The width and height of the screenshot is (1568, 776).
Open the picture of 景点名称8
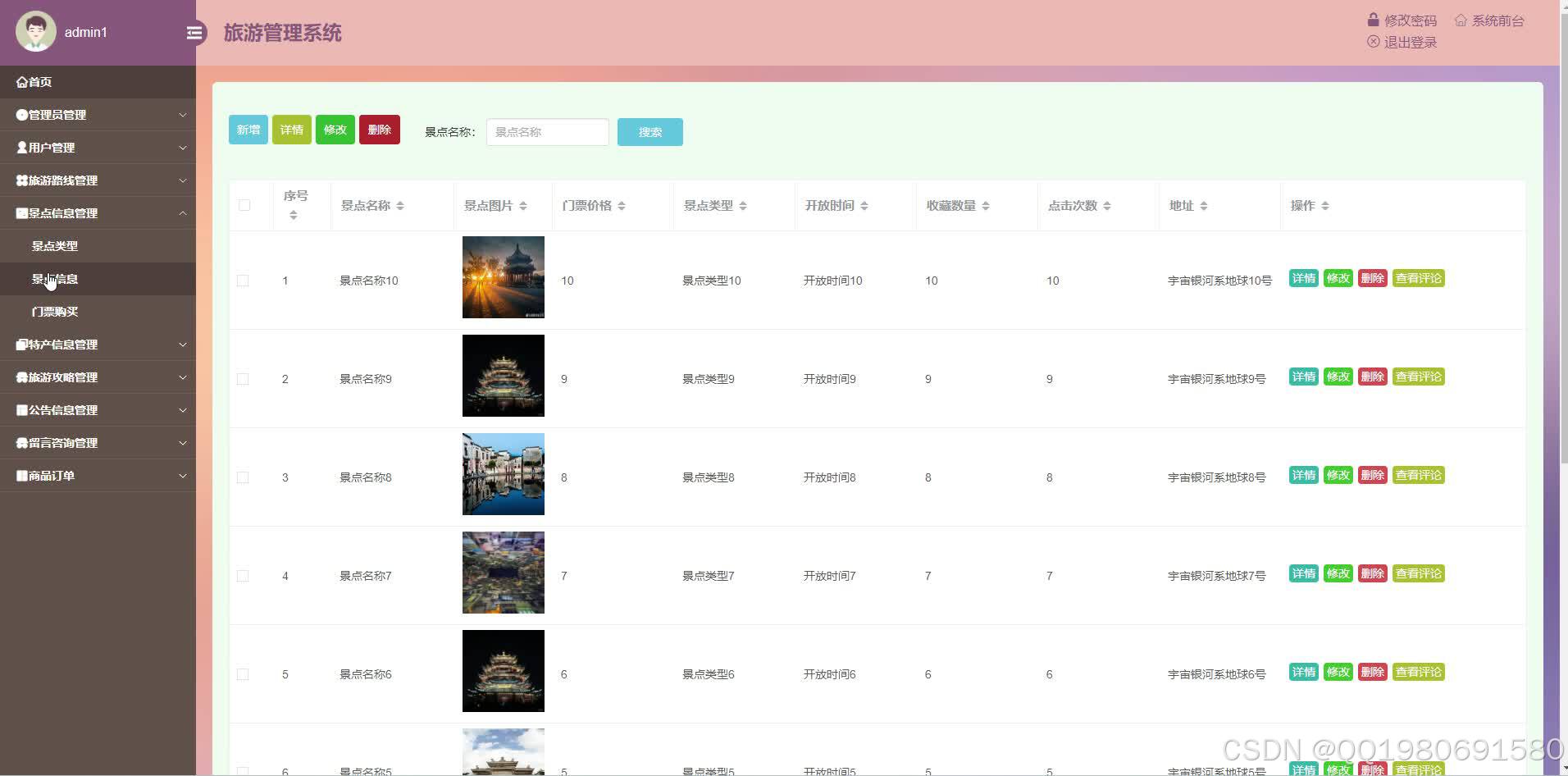504,474
